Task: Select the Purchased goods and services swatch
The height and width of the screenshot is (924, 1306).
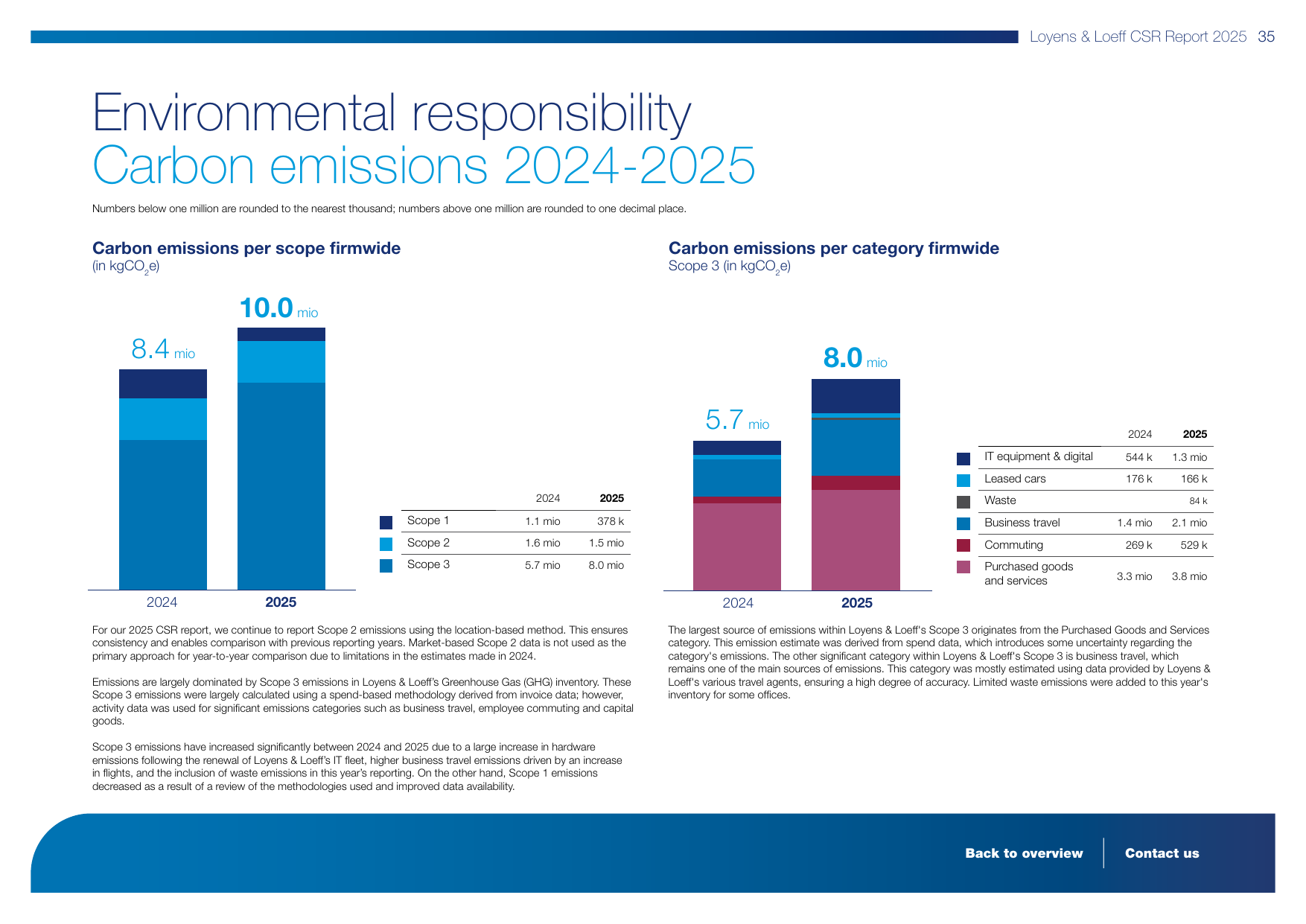Action: pyautogui.click(x=963, y=567)
